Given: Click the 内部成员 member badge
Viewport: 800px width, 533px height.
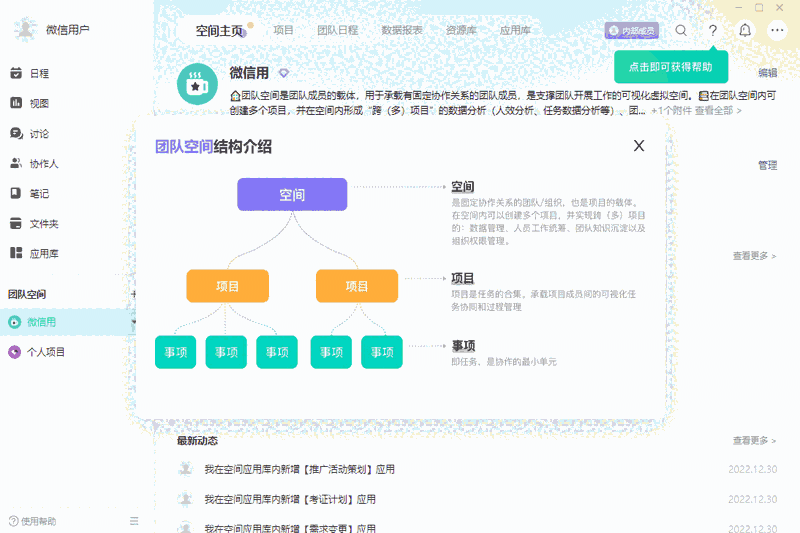Looking at the screenshot, I should tap(632, 31).
